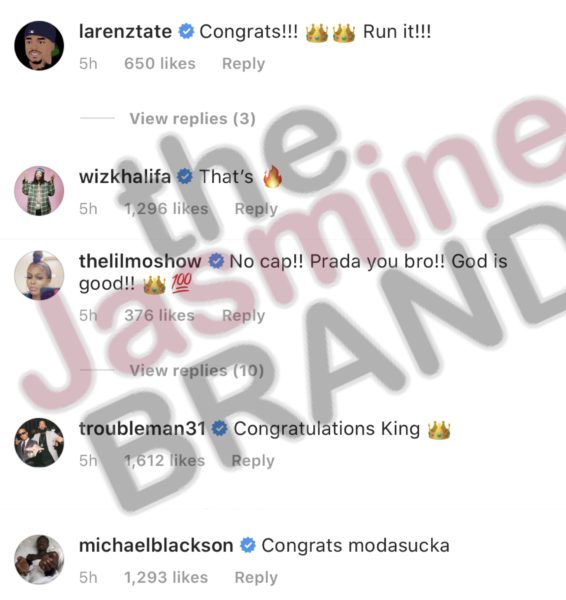Reply to michaelblackson's comment
The height and width of the screenshot is (600, 566).
256,577
